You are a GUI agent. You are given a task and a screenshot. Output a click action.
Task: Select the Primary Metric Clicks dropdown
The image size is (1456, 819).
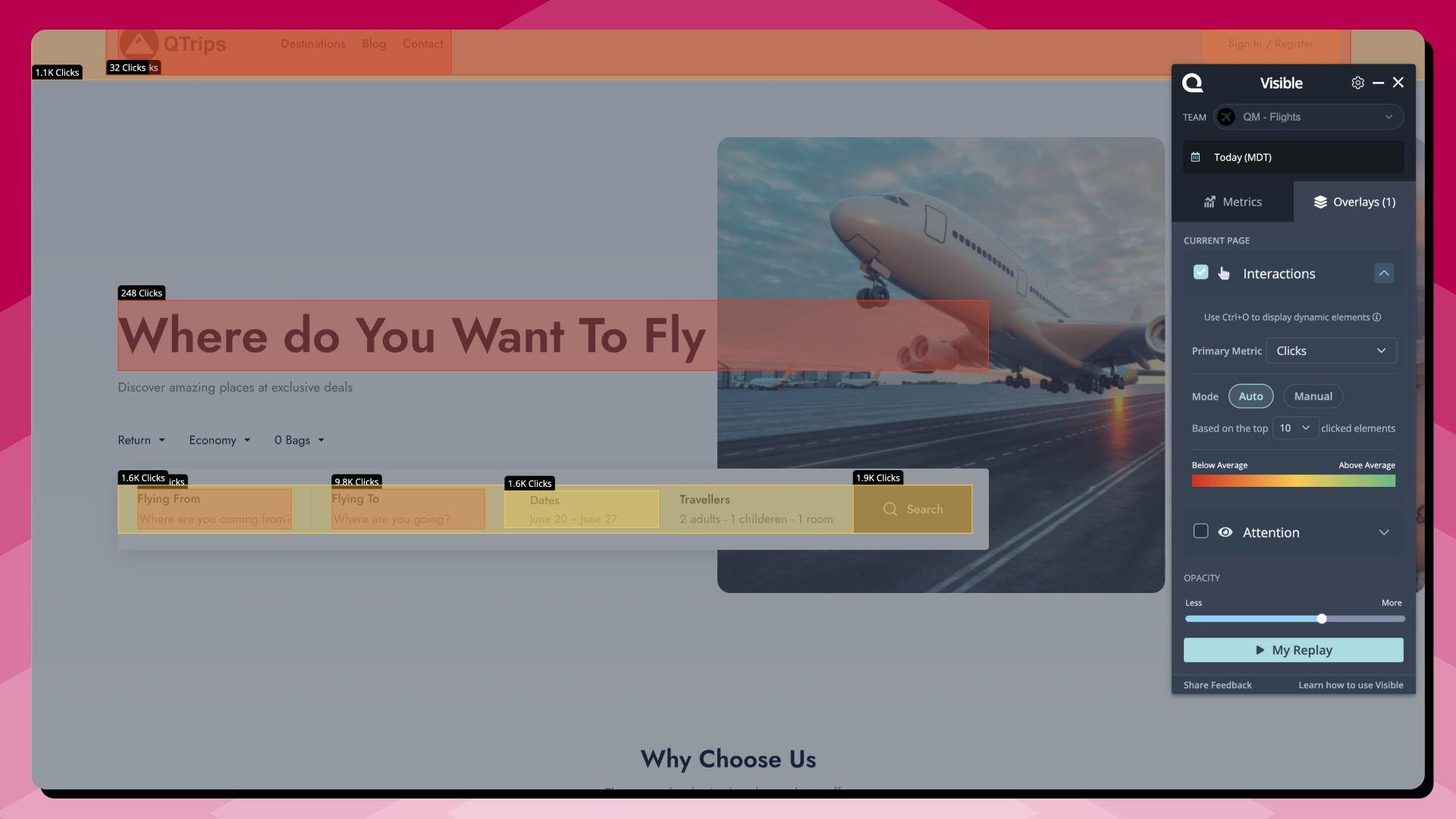click(x=1331, y=352)
